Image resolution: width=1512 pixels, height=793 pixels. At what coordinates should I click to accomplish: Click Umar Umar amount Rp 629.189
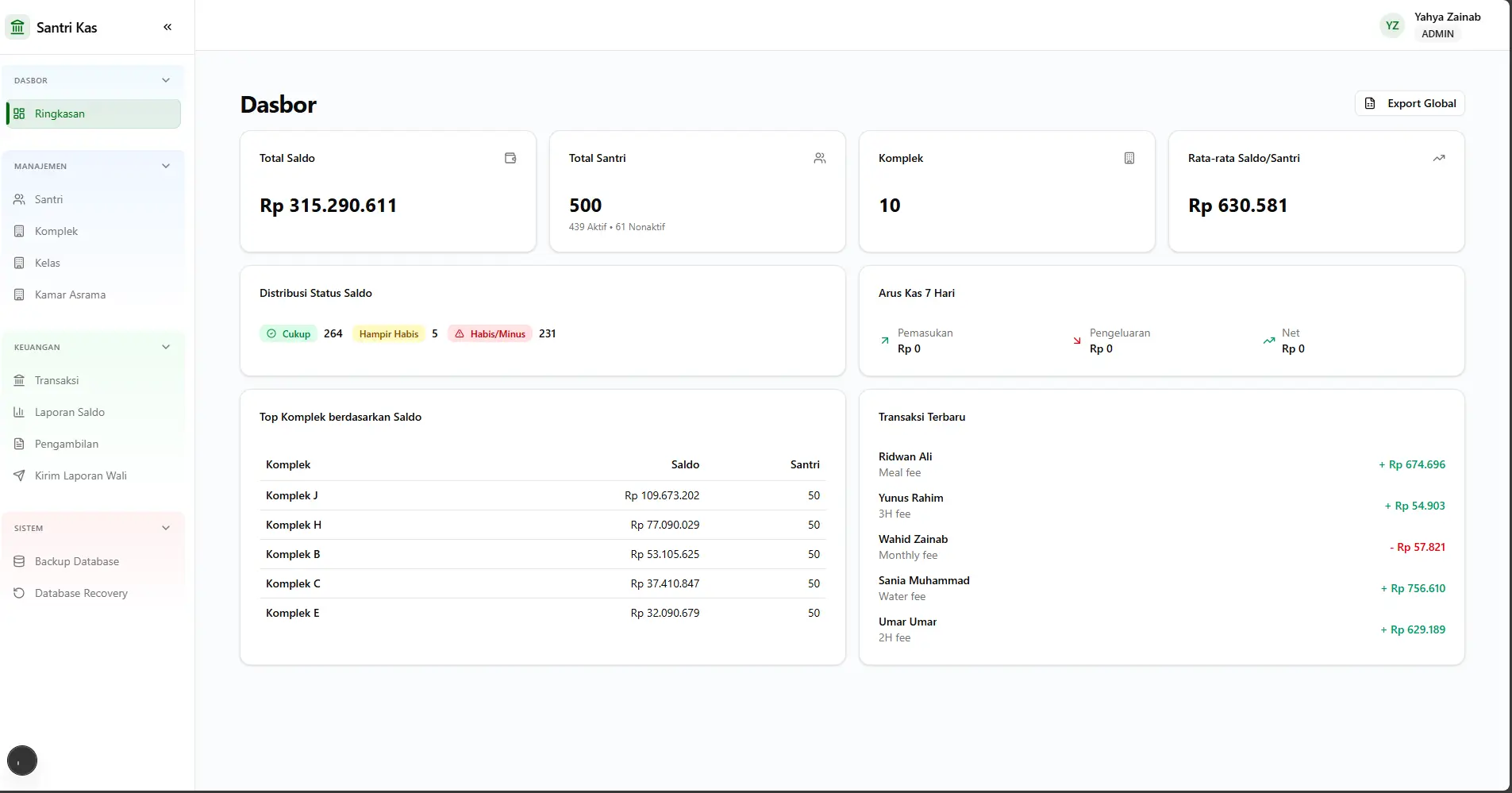[1413, 629]
